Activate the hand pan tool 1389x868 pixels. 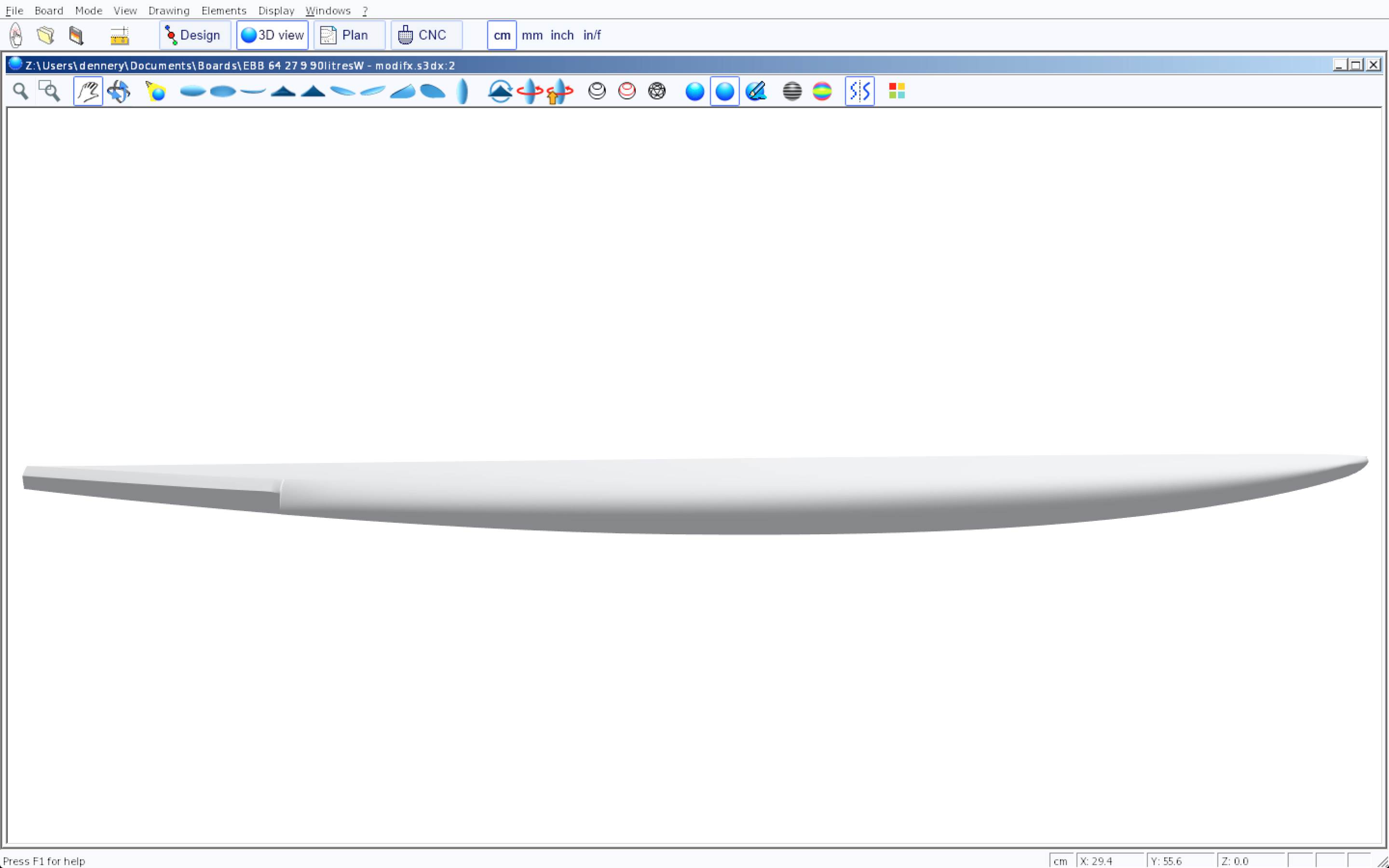88,91
